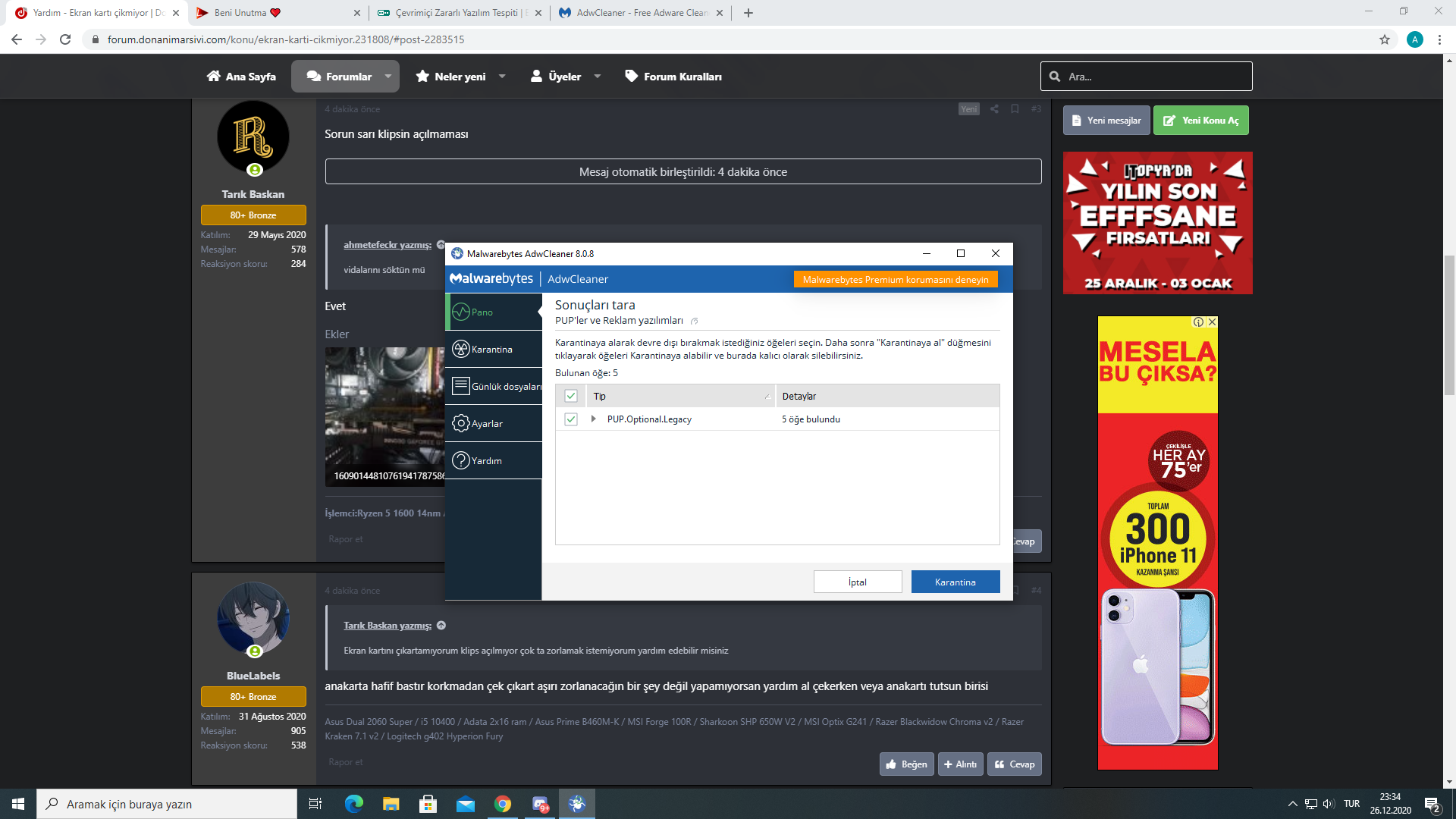Toggle the select-all checkbox in Tip header
Viewport: 1456px width, 819px height.
pyautogui.click(x=571, y=396)
